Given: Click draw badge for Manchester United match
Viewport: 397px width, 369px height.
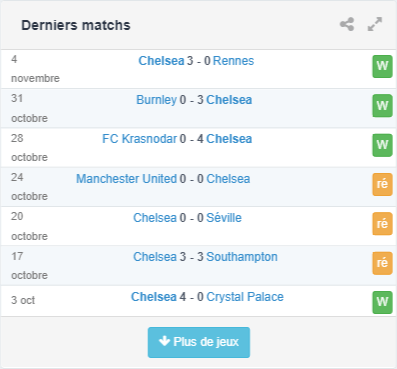Looking at the screenshot, I should coord(382,184).
